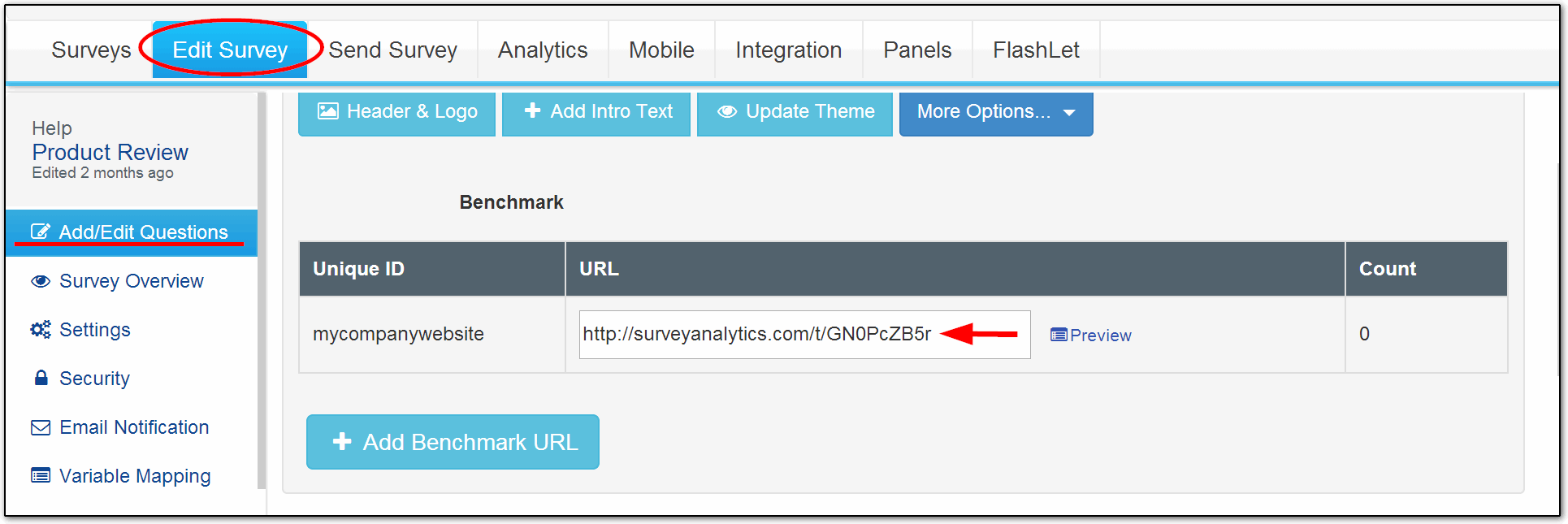Viewport: 1568px width, 524px height.
Task: Click the Header & Logo image icon
Action: [328, 111]
